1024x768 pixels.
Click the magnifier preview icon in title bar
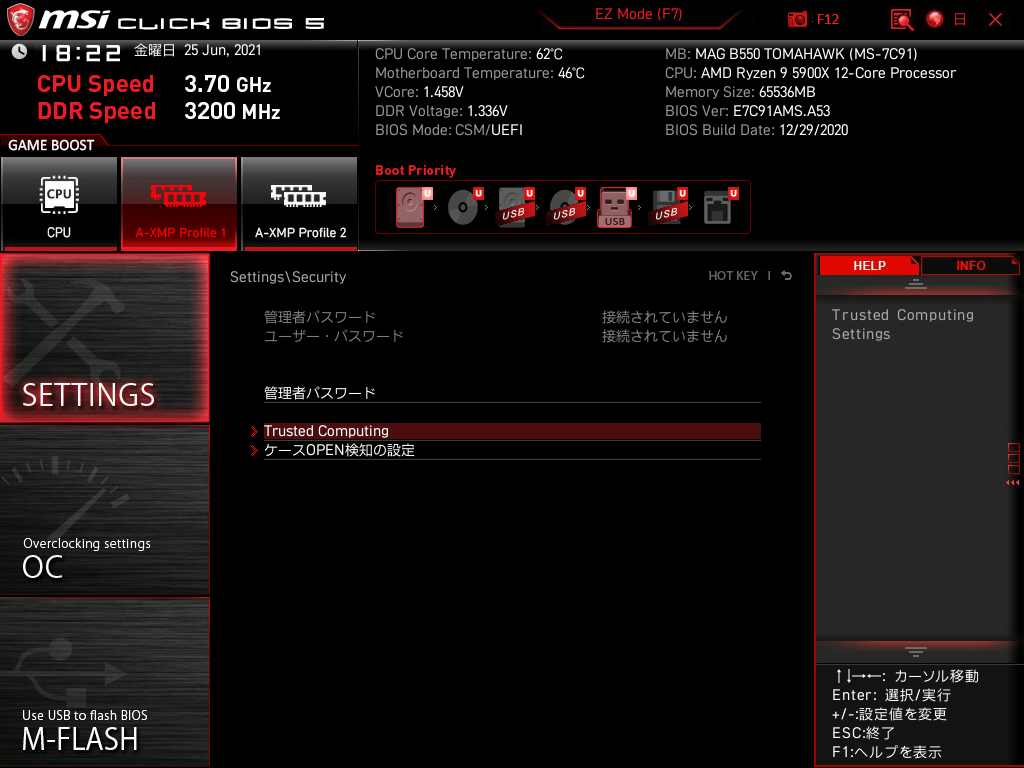pyautogui.click(x=901, y=19)
